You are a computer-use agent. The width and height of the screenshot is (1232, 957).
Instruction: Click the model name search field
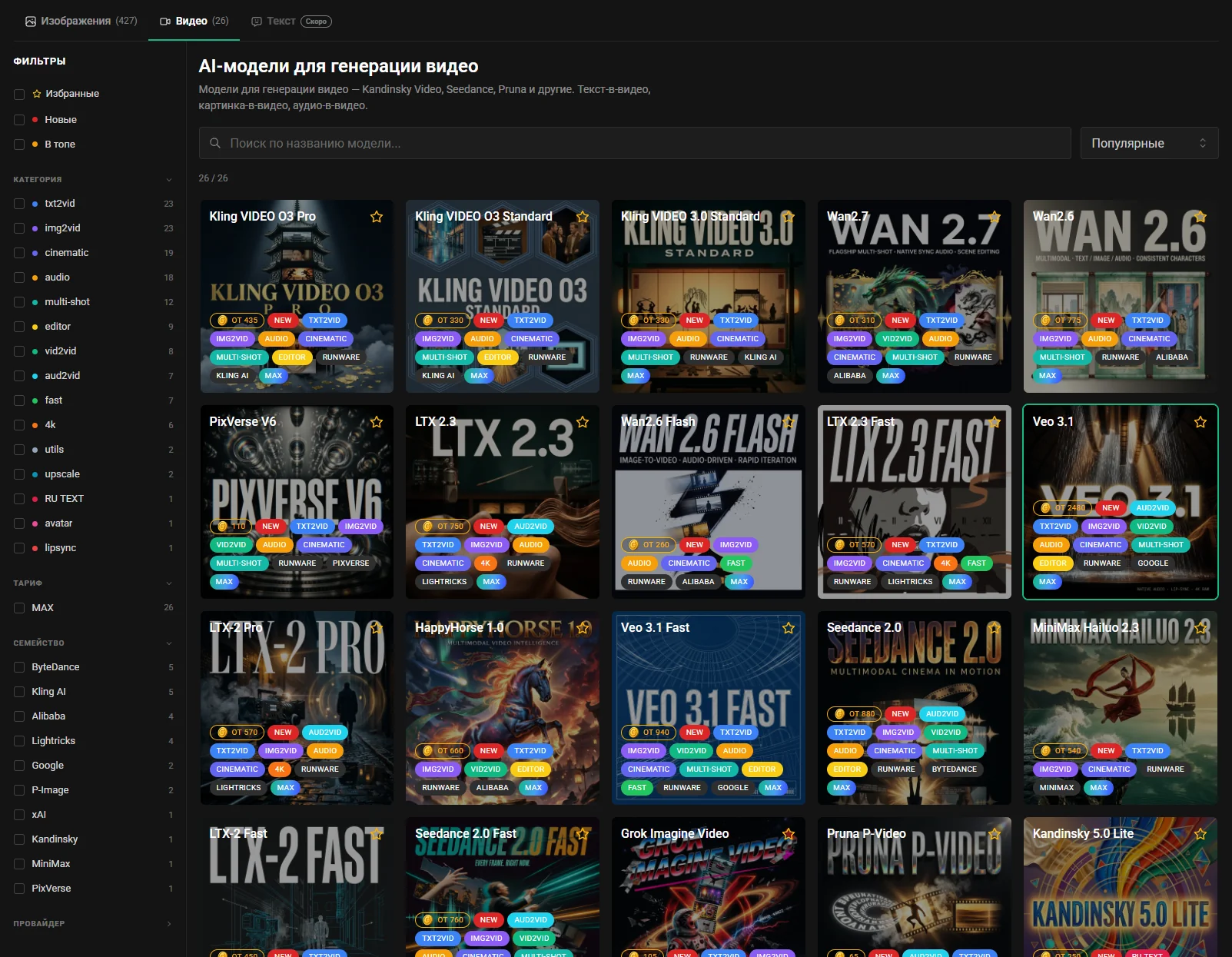(635, 143)
